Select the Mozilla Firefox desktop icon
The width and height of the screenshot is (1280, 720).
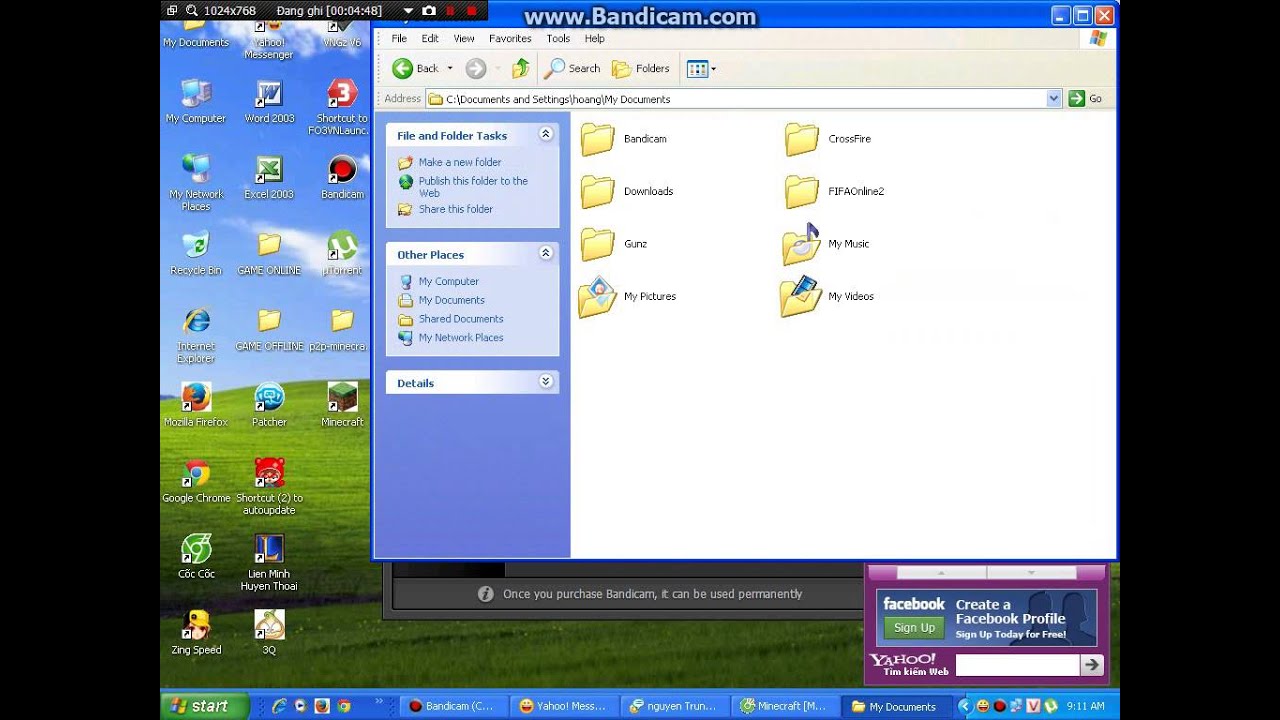coord(196,405)
